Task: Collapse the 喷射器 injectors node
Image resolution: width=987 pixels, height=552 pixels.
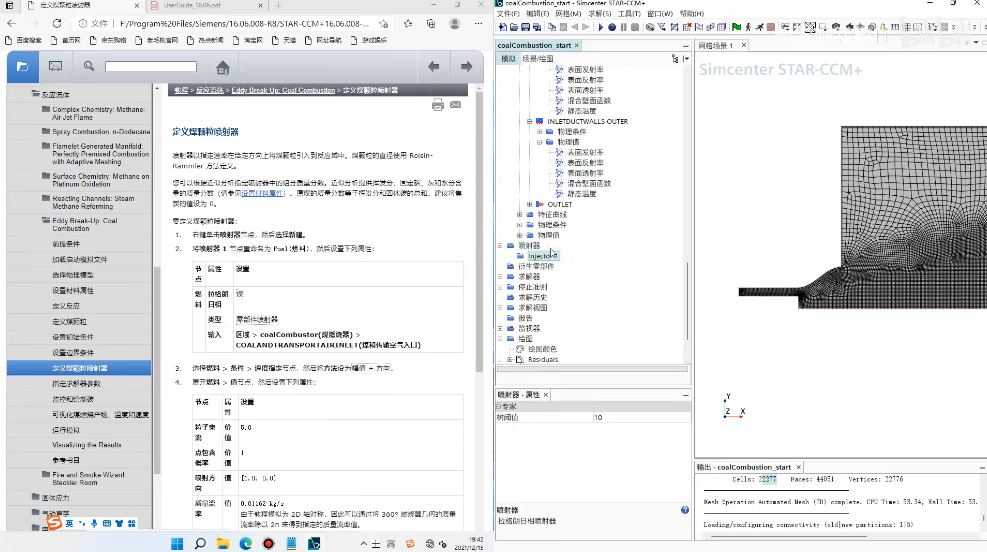Action: 500,245
